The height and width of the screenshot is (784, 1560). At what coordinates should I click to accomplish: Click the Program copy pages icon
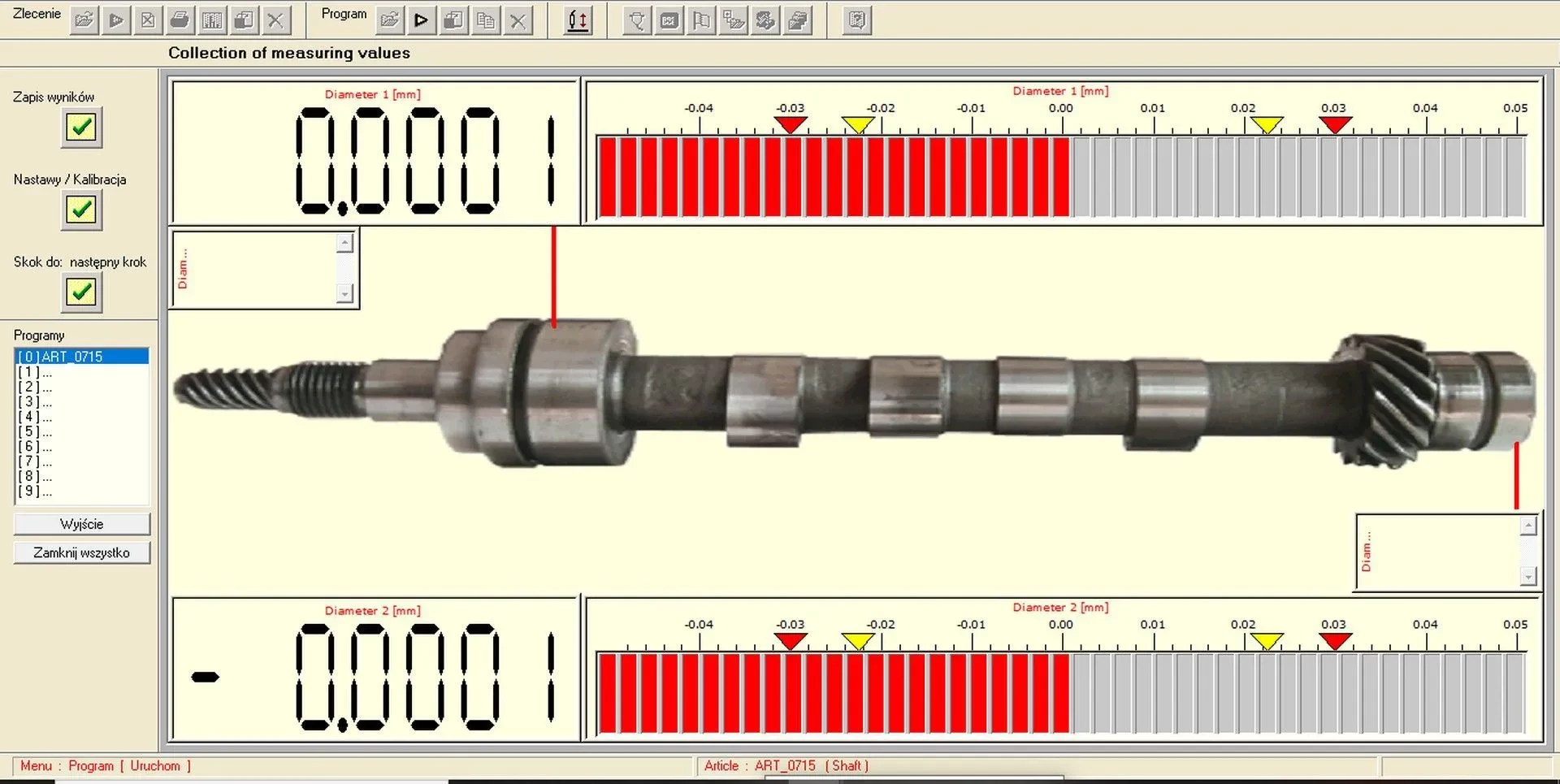(x=486, y=20)
